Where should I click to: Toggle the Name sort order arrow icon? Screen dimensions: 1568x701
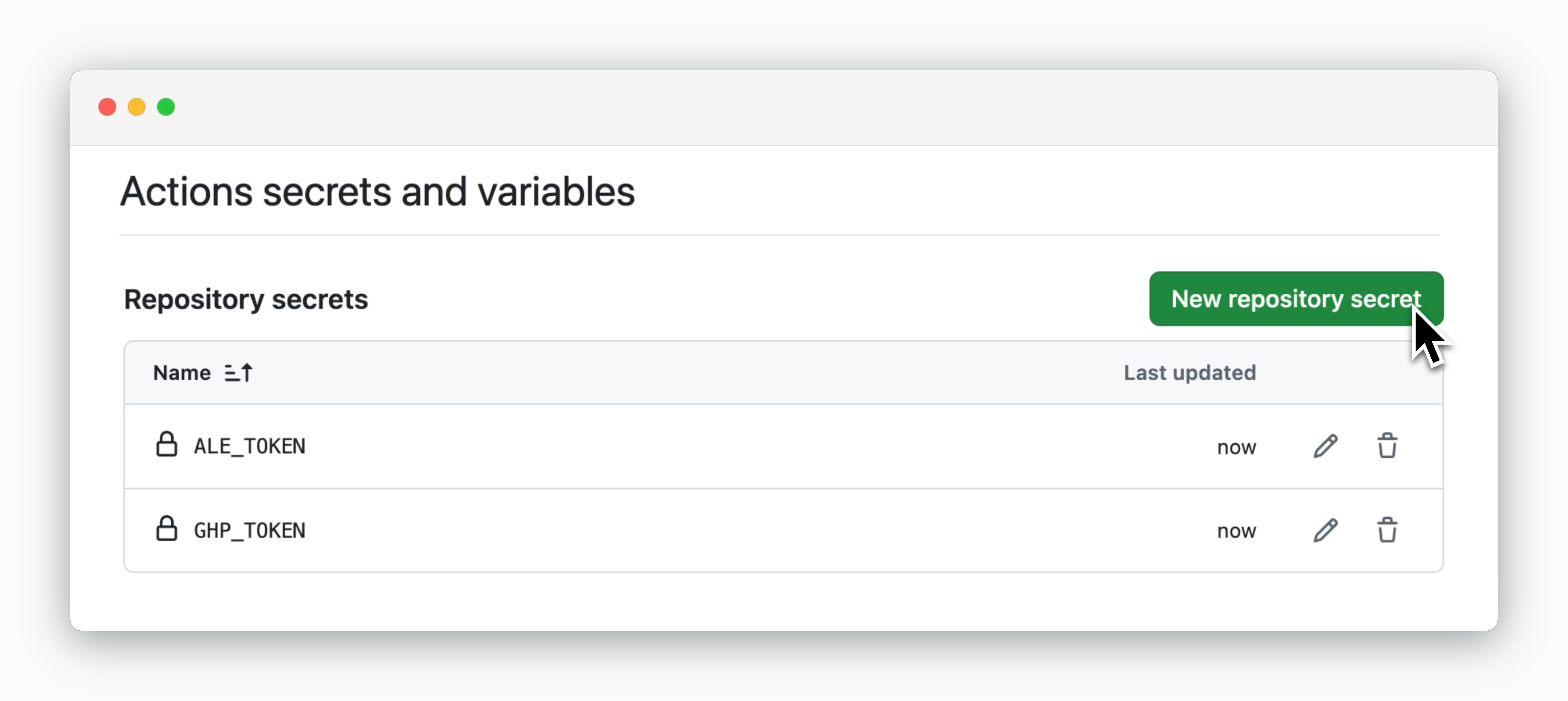pos(238,373)
